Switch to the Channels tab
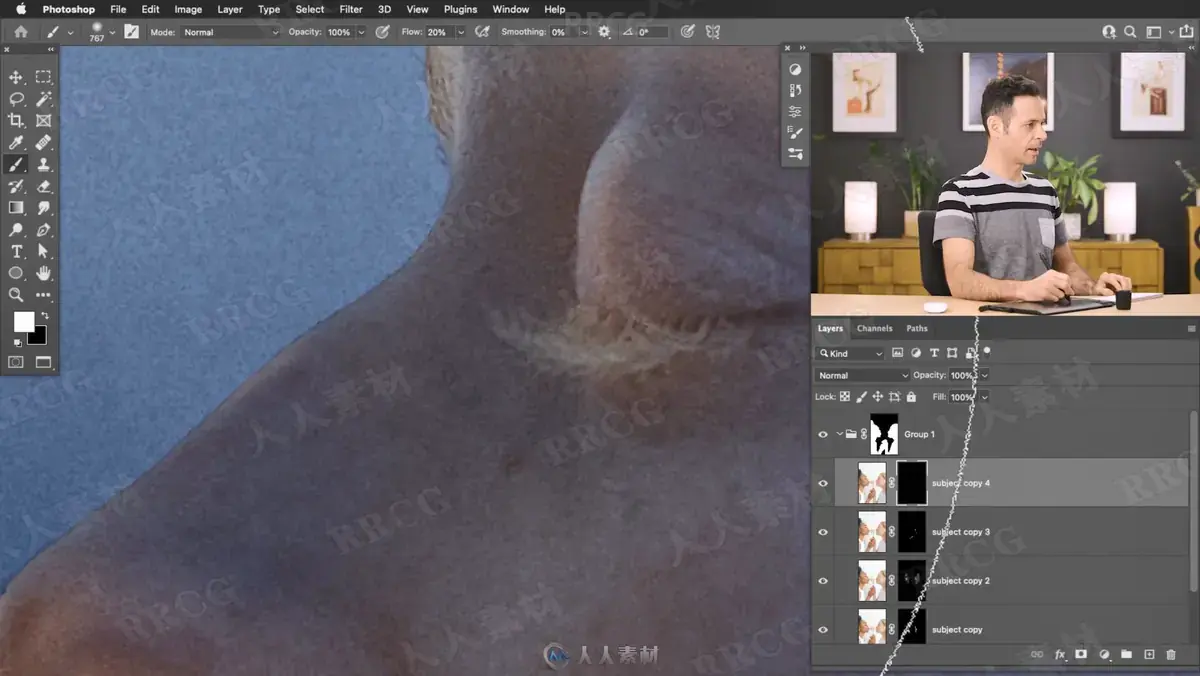Screen dimensions: 1200x676 tap(874, 328)
